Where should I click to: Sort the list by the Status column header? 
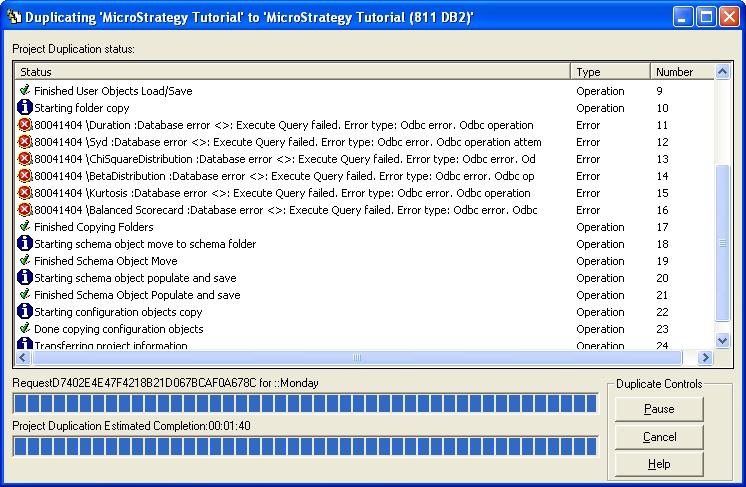click(292, 72)
